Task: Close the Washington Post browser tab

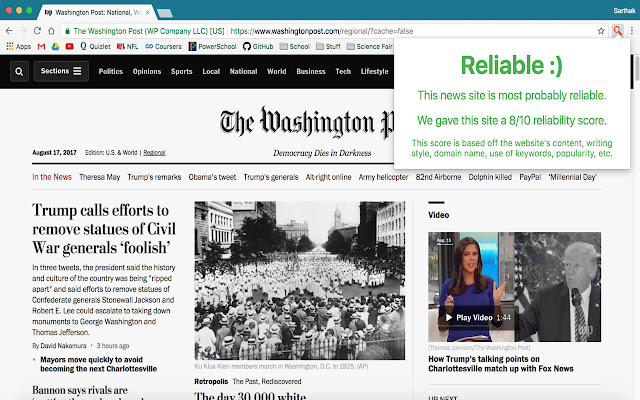Action: 148,12
